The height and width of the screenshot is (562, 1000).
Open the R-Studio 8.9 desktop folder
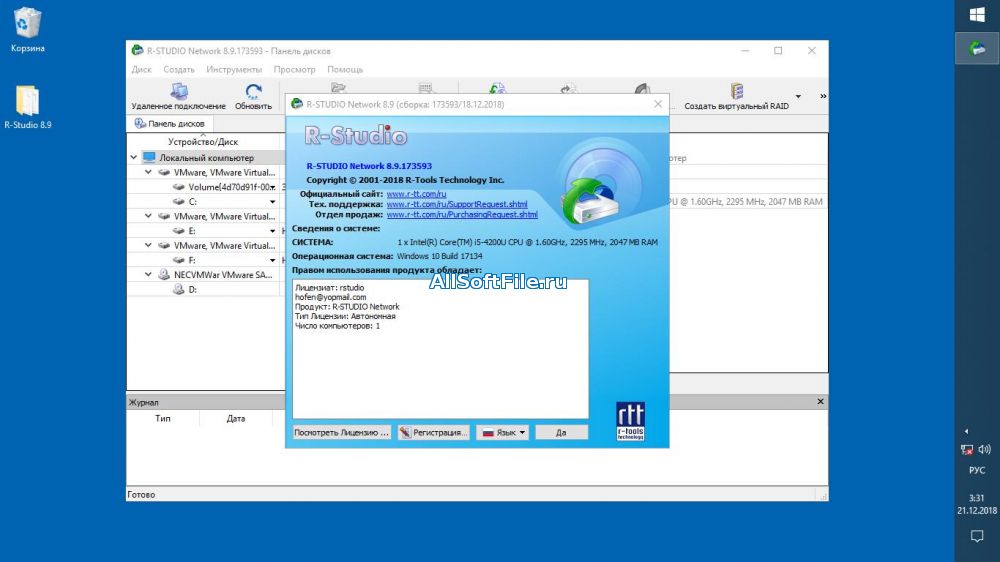pyautogui.click(x=27, y=102)
